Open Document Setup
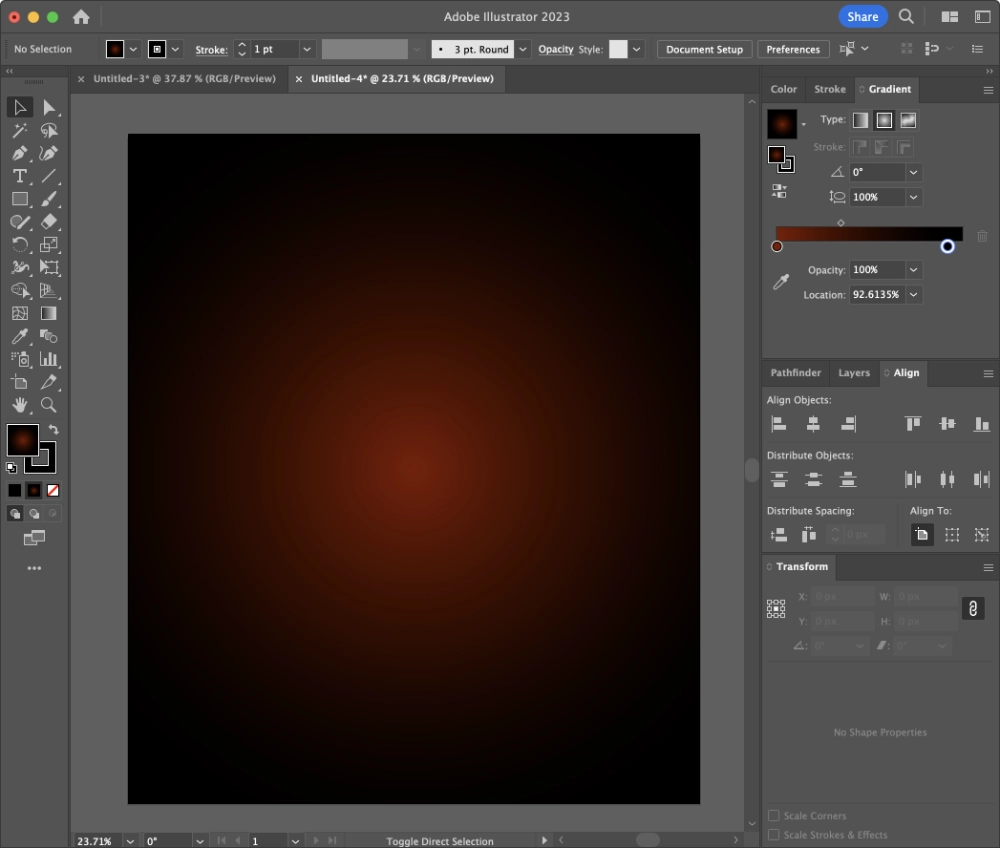The height and width of the screenshot is (848, 1000). 705,49
